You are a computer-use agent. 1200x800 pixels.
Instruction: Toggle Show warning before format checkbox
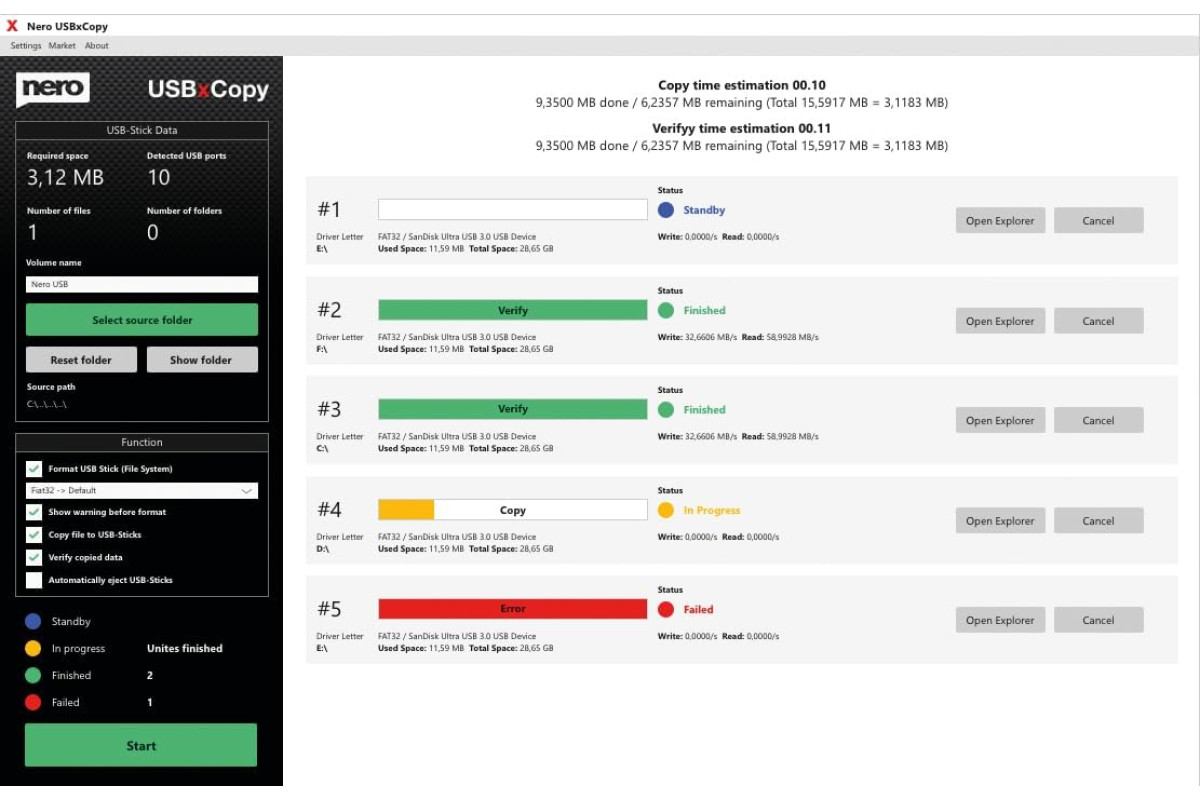pyautogui.click(x=34, y=511)
